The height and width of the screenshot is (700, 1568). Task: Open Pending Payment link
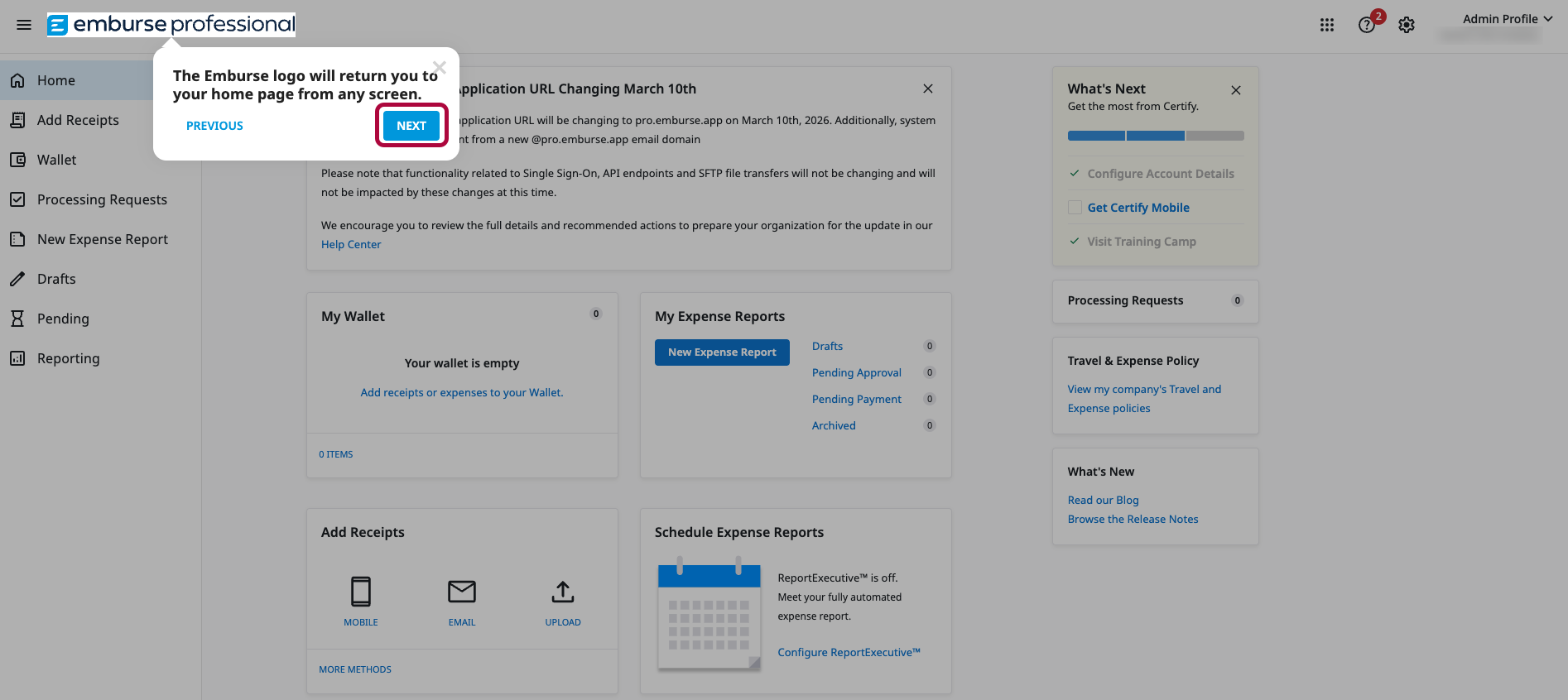[857, 400]
